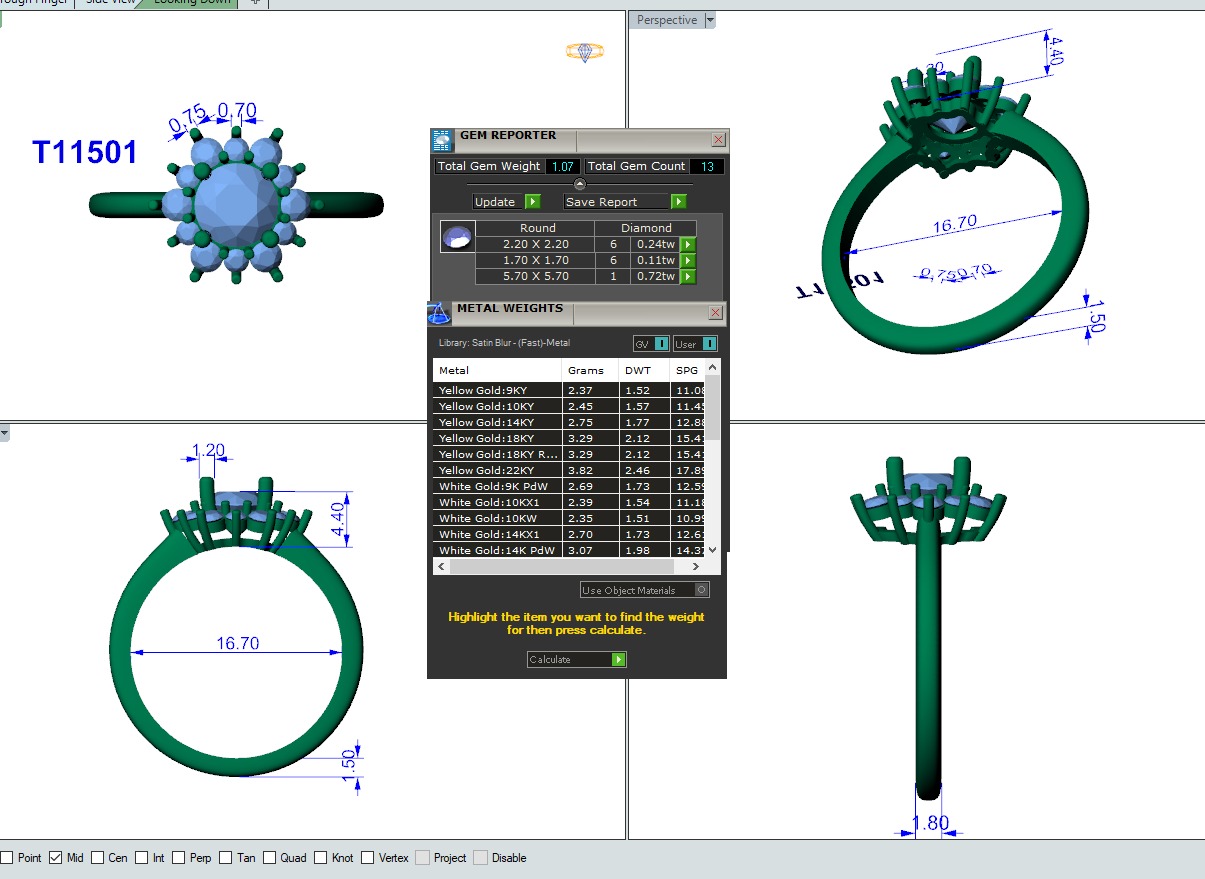Enable the Int osnap checkbox
Screen dimensions: 1205x879
click(142, 858)
